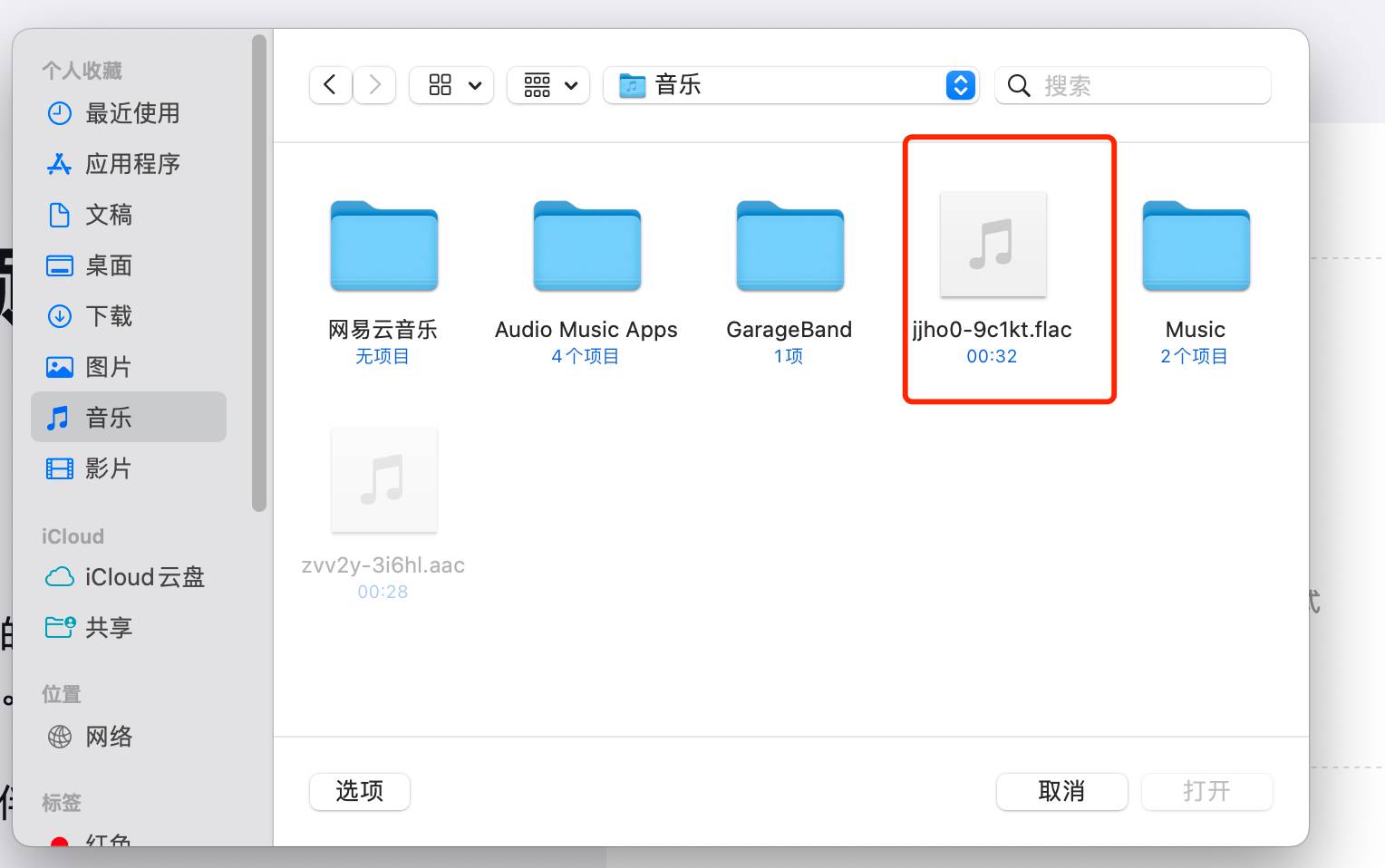
Task: Go forward with the right chevron button
Action: pos(374,85)
